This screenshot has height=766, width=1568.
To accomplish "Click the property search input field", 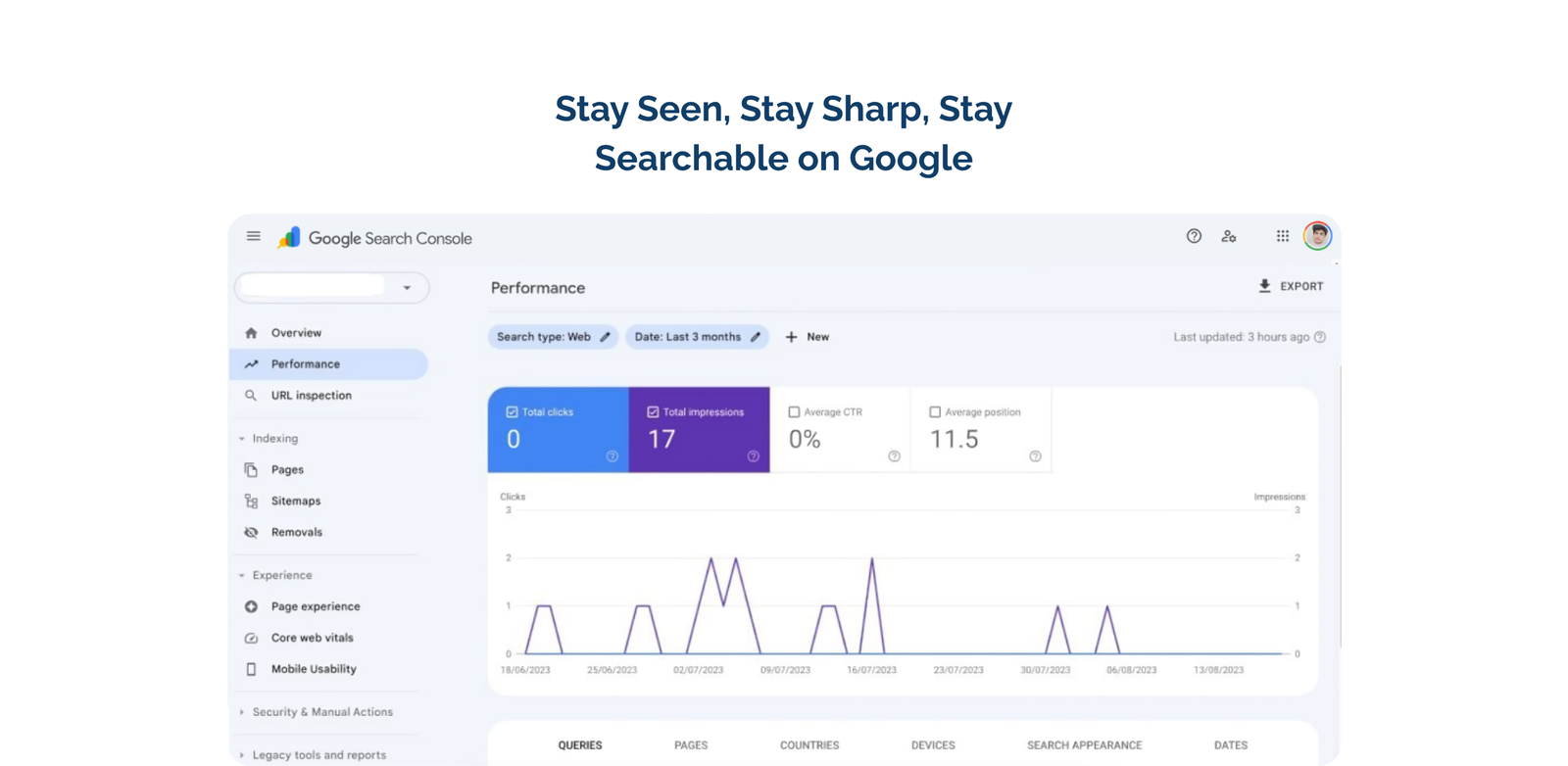I will [x=313, y=287].
